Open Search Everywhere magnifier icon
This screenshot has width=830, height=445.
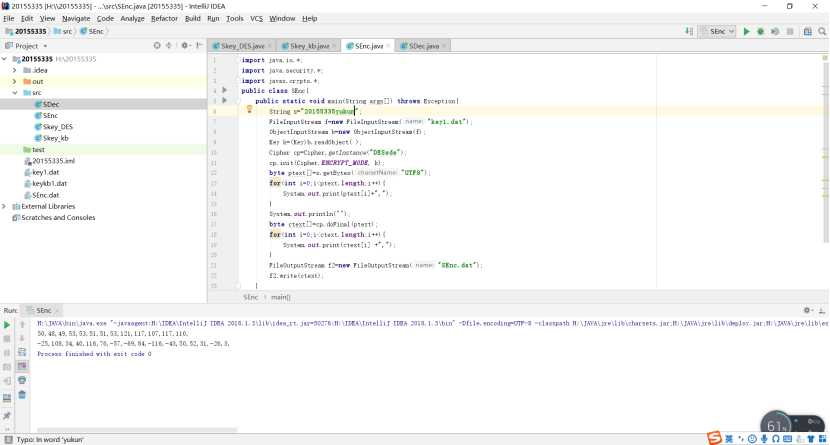pyautogui.click(x=820, y=32)
